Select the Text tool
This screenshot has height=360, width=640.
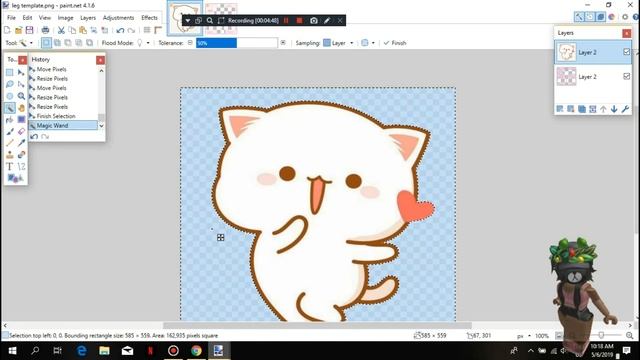(x=10, y=167)
